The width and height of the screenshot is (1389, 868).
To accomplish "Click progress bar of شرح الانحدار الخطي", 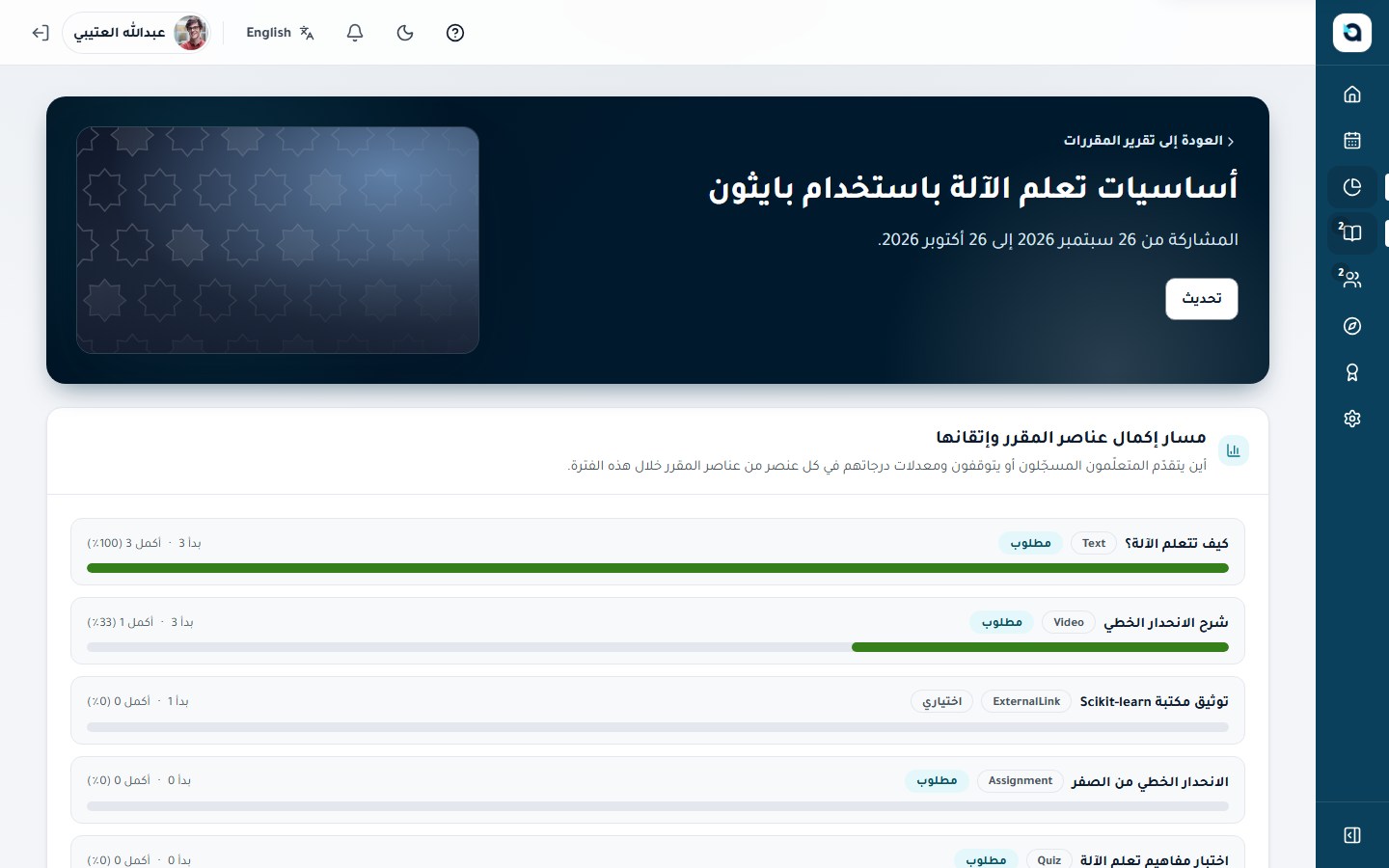I will [x=658, y=647].
